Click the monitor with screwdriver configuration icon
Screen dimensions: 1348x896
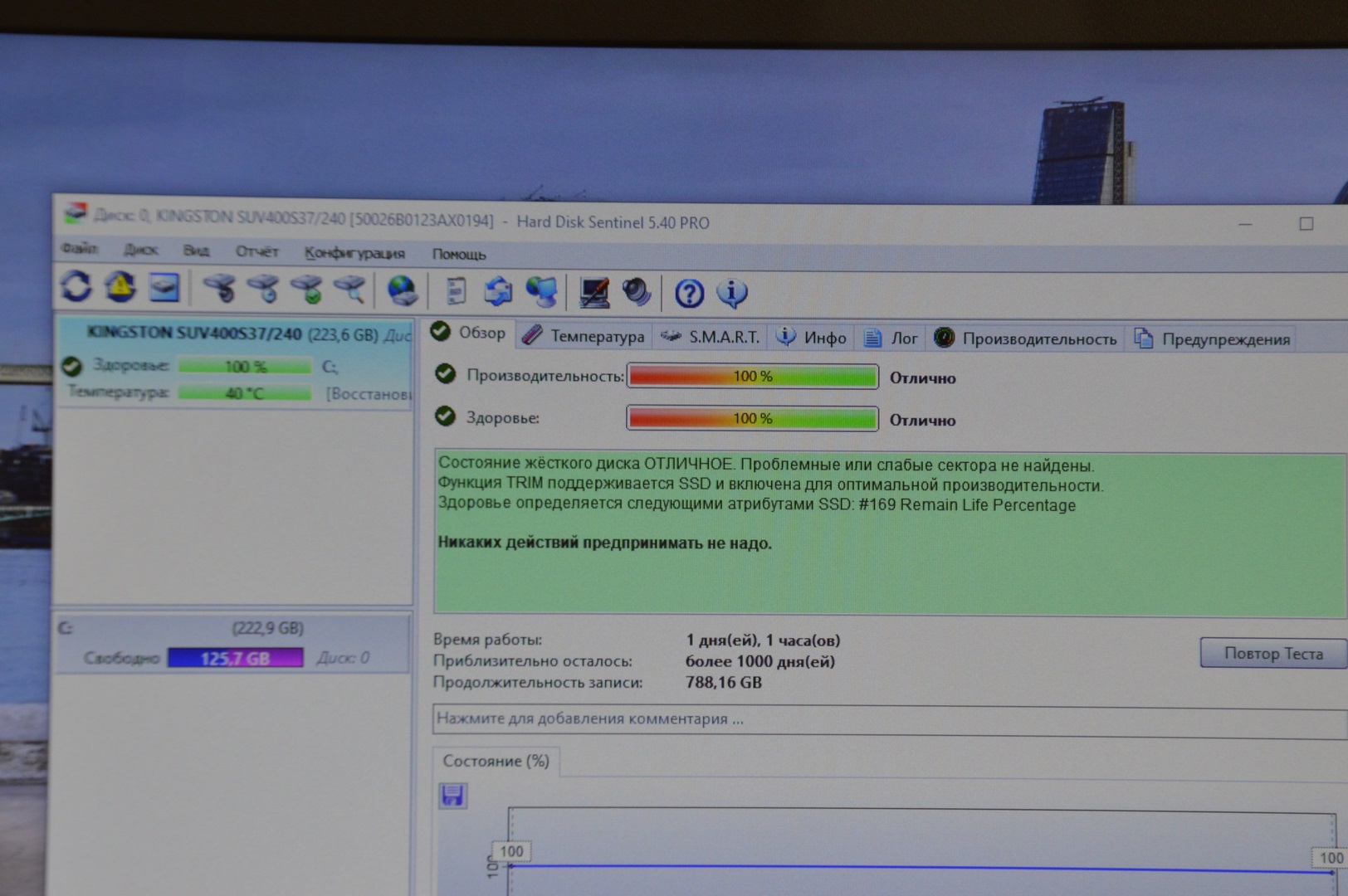click(594, 293)
